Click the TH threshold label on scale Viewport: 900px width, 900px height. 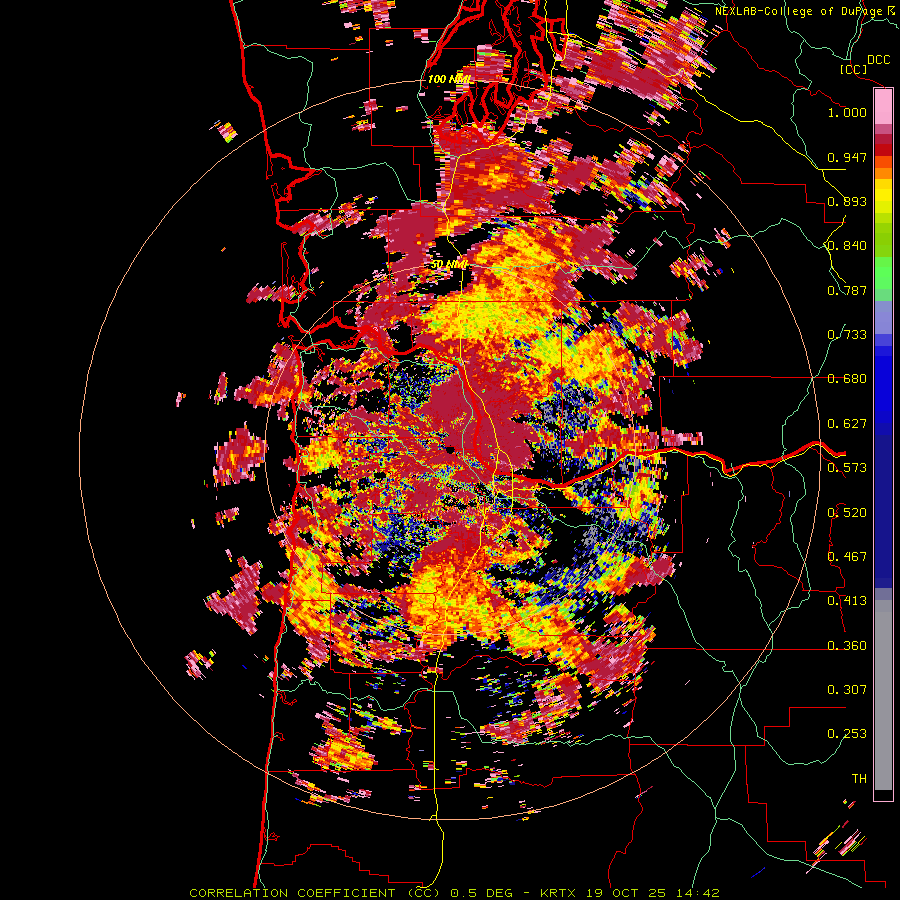coord(859,779)
